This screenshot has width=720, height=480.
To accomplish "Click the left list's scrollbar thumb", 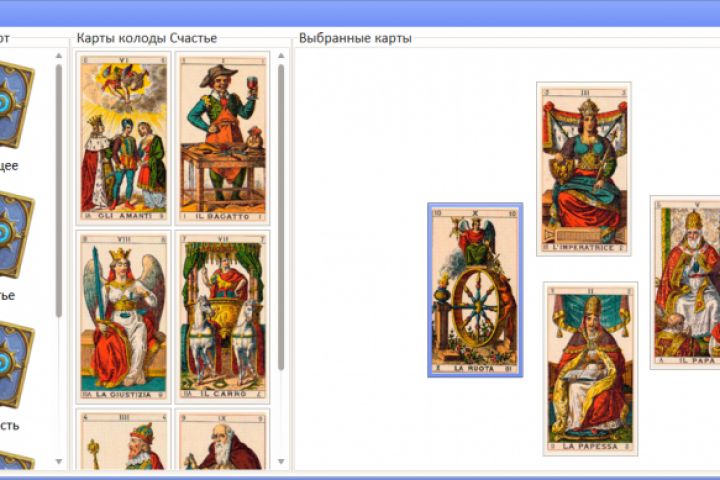I will [59, 191].
